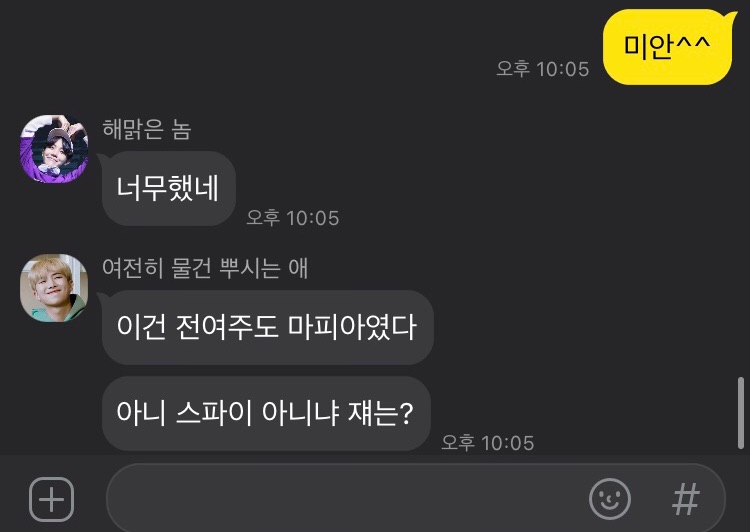Select the 이건 전여주도 마피아였다 message
This screenshot has width=750, height=532.
(267, 327)
